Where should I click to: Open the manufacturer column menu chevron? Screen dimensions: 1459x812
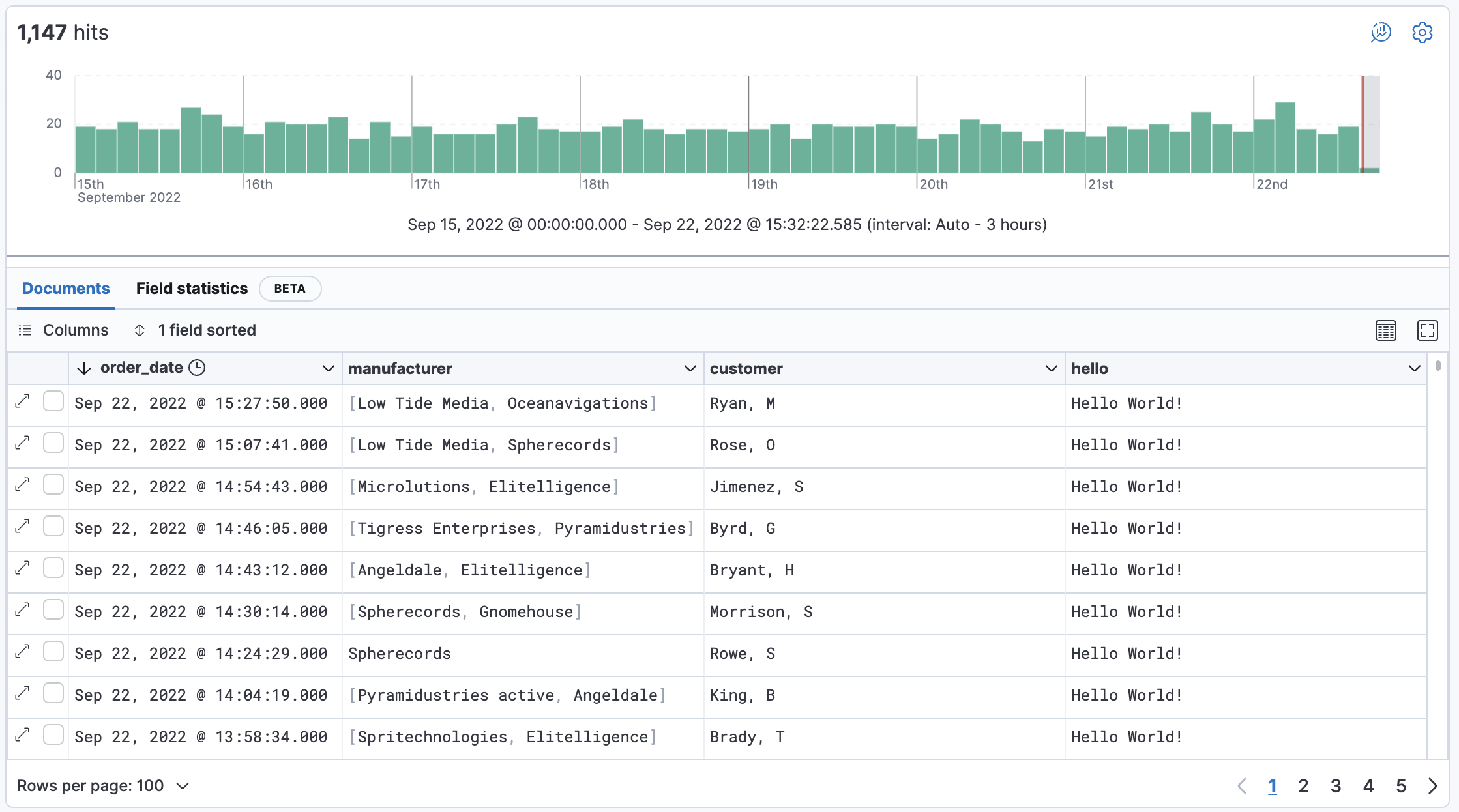coord(690,368)
